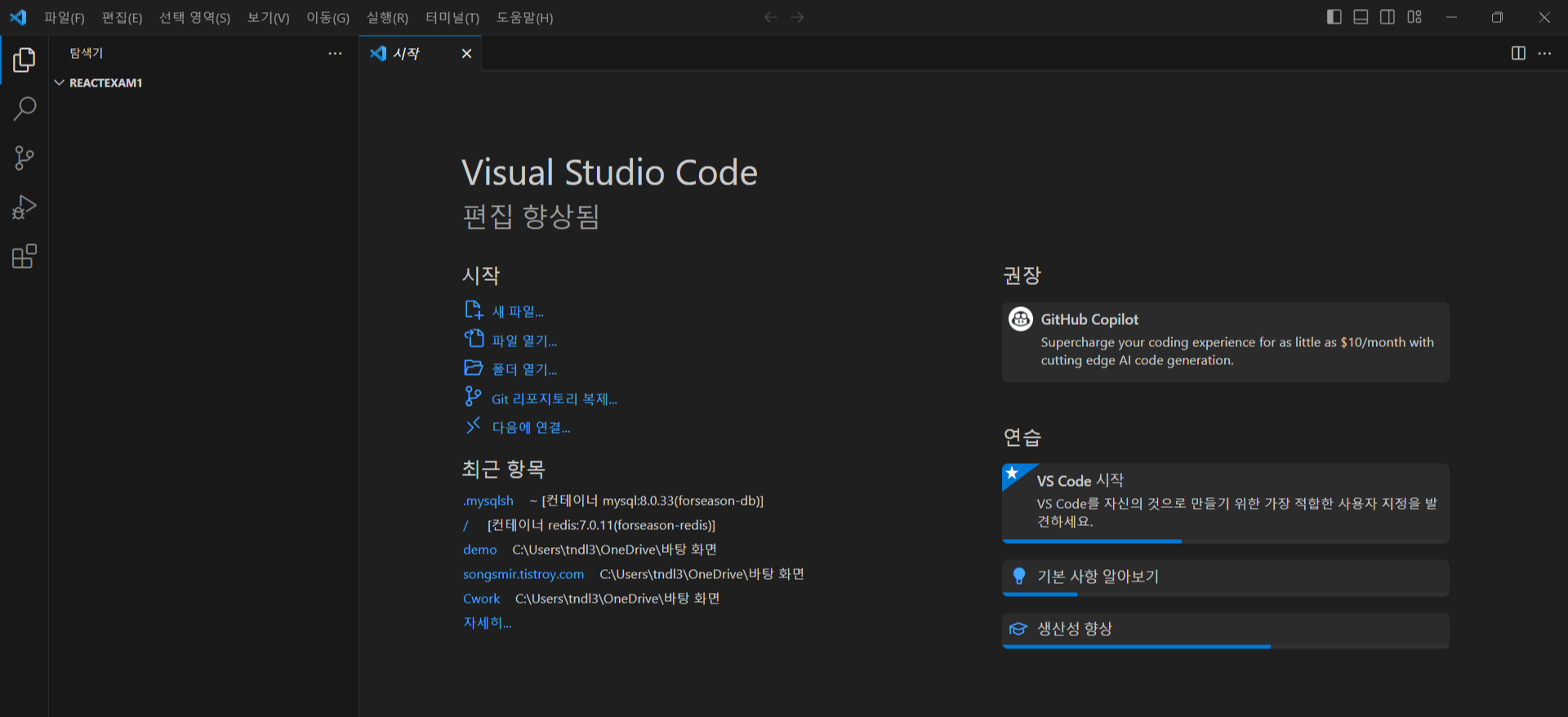The image size is (1568, 717).
Task: Open the 터미널(T) menu
Action: point(452,18)
